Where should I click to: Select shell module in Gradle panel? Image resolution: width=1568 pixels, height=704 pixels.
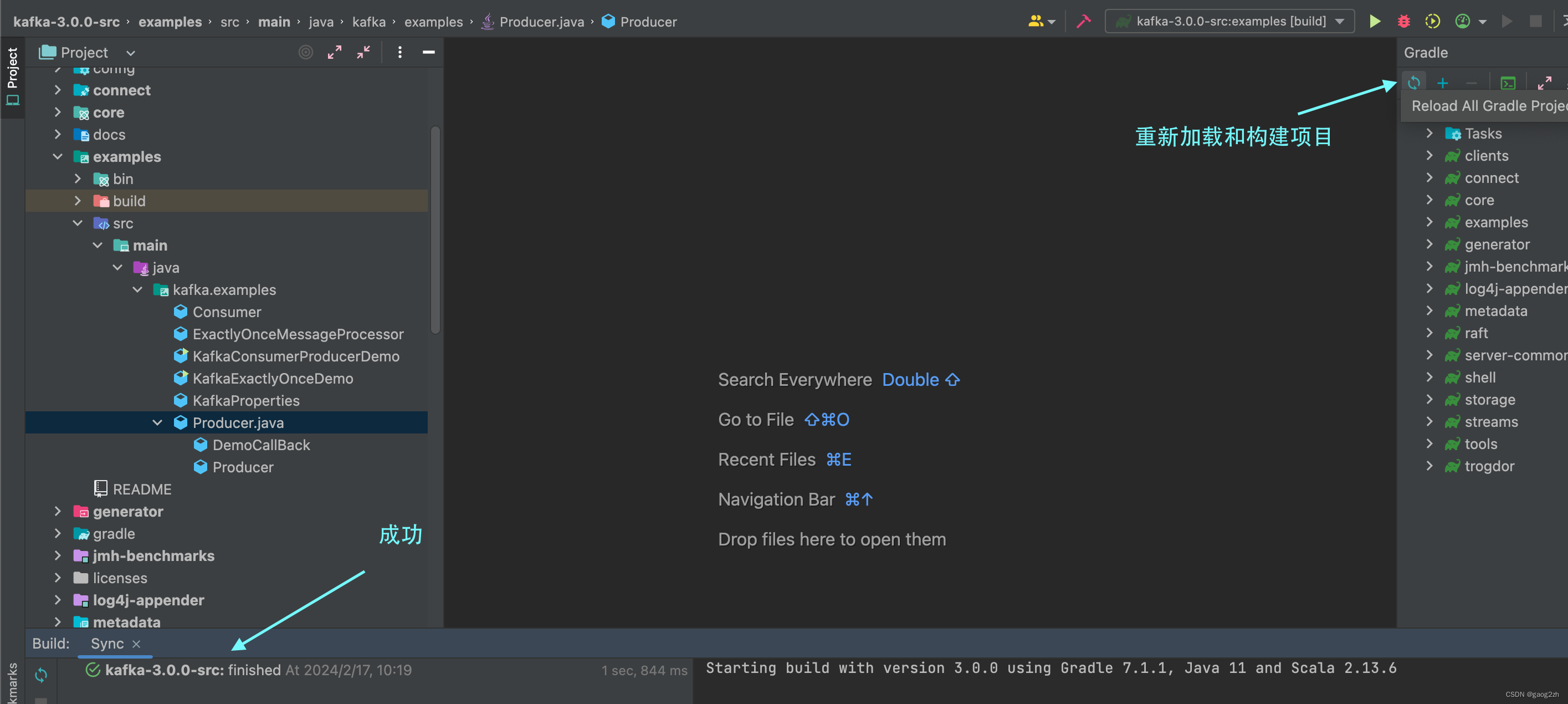[1480, 377]
